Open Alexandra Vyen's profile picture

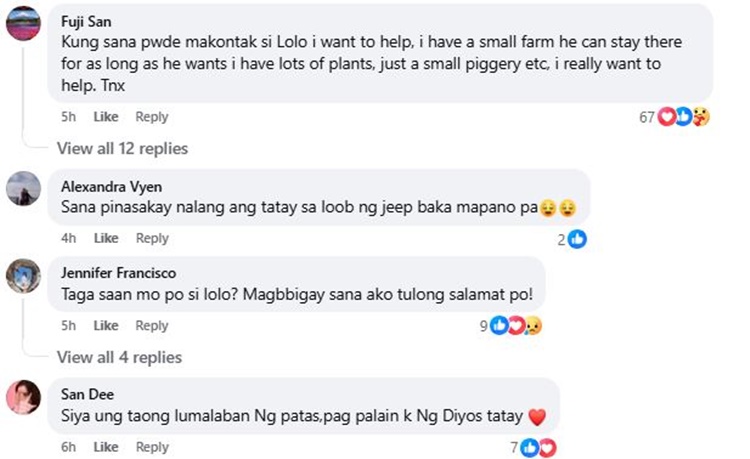tap(23, 188)
